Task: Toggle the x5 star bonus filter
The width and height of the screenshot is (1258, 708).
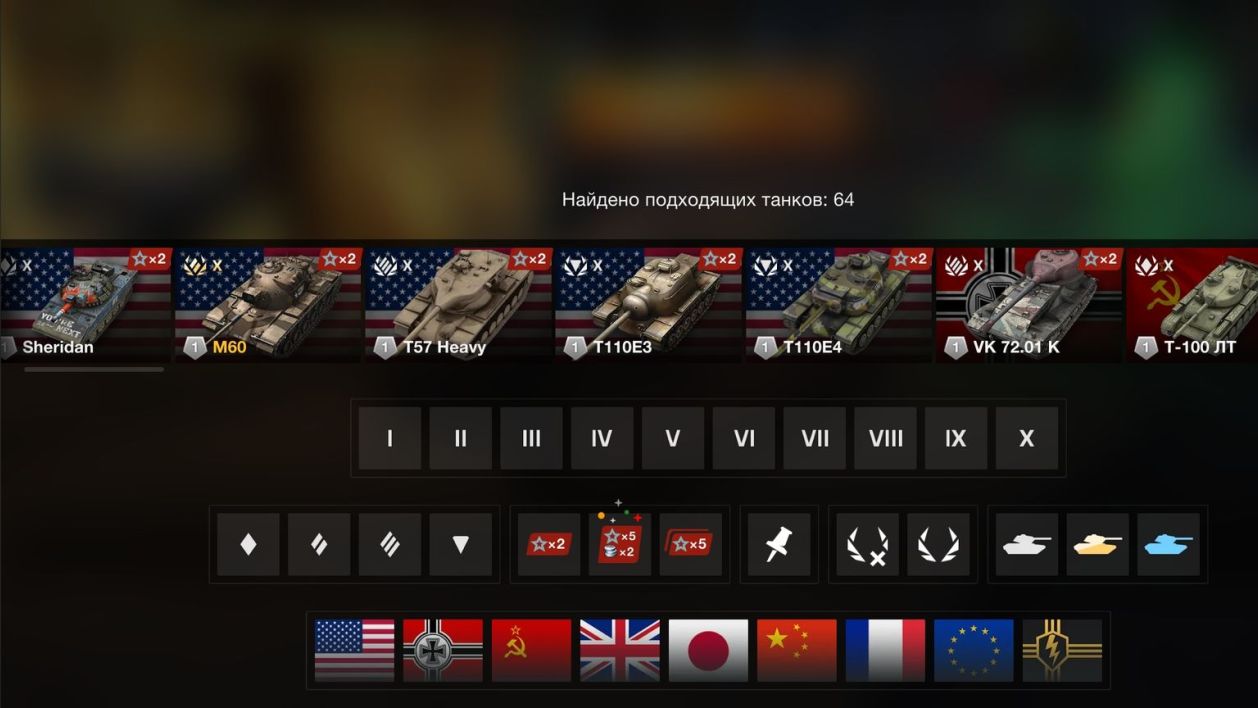Action: [691, 544]
